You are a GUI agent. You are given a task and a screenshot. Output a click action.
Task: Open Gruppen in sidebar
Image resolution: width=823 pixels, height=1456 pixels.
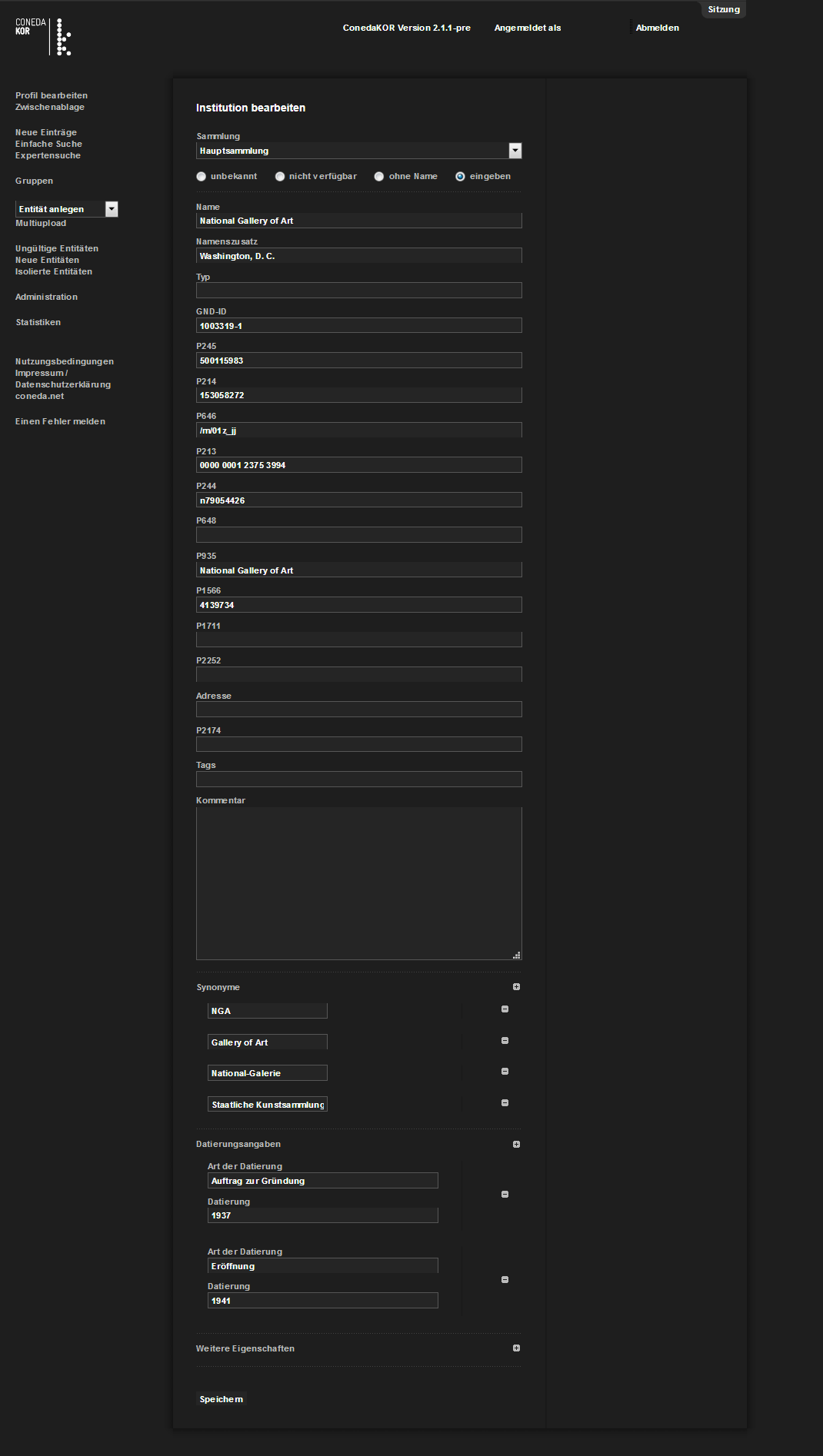(35, 181)
